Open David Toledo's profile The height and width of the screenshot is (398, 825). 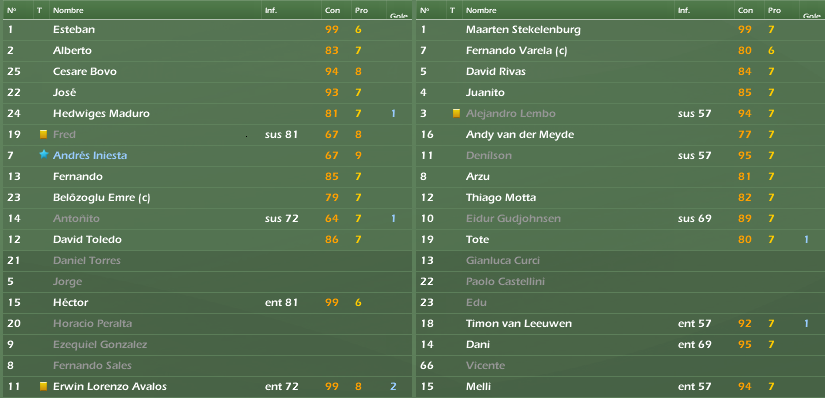click(x=87, y=240)
